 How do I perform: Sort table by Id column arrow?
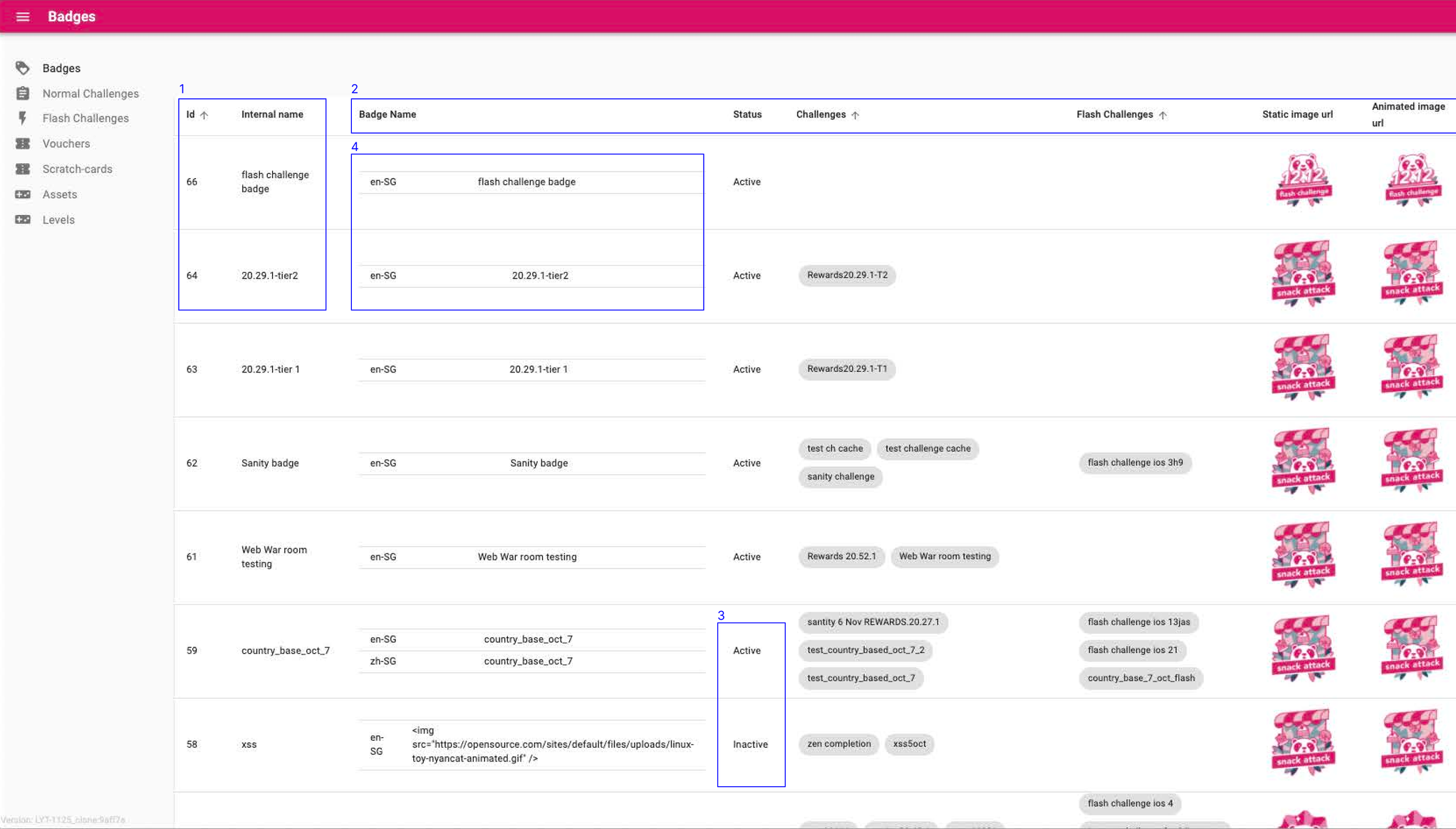(204, 115)
